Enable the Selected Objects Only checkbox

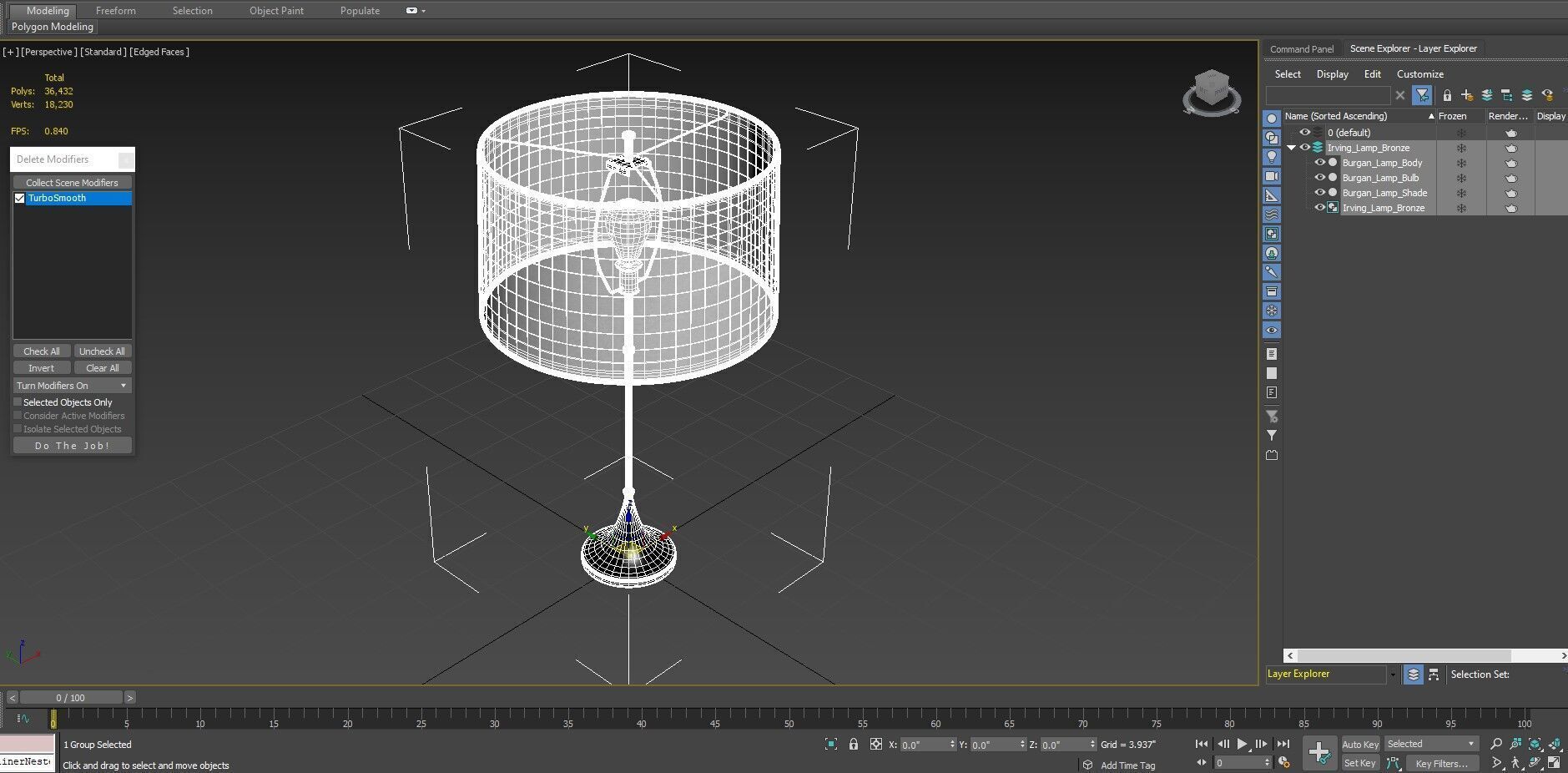click(x=18, y=402)
